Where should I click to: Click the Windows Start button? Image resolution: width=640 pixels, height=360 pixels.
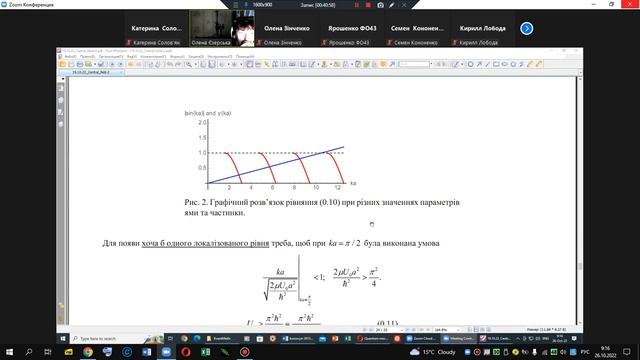[x=9, y=352]
